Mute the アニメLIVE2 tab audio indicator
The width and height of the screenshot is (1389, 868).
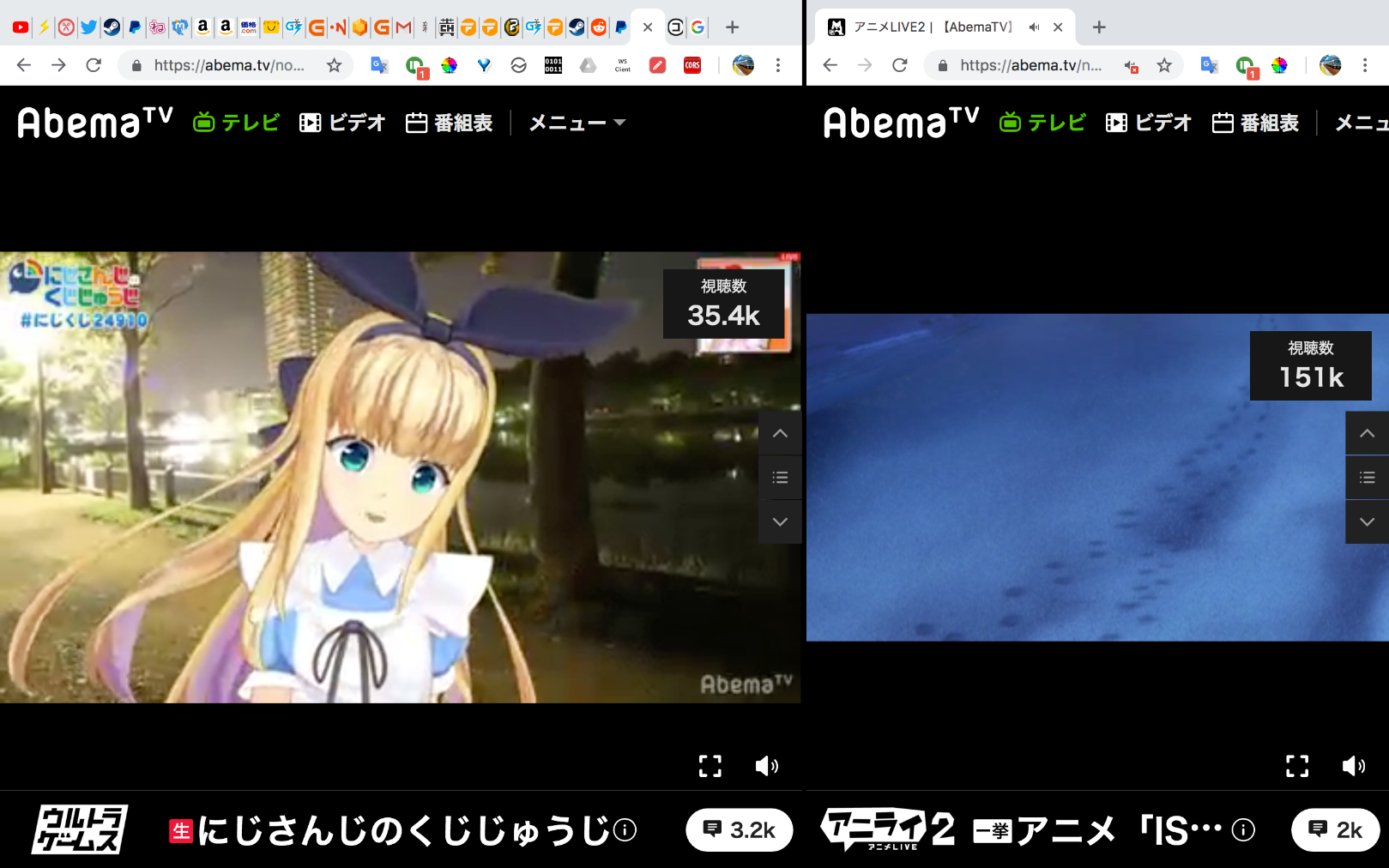[x=1035, y=27]
